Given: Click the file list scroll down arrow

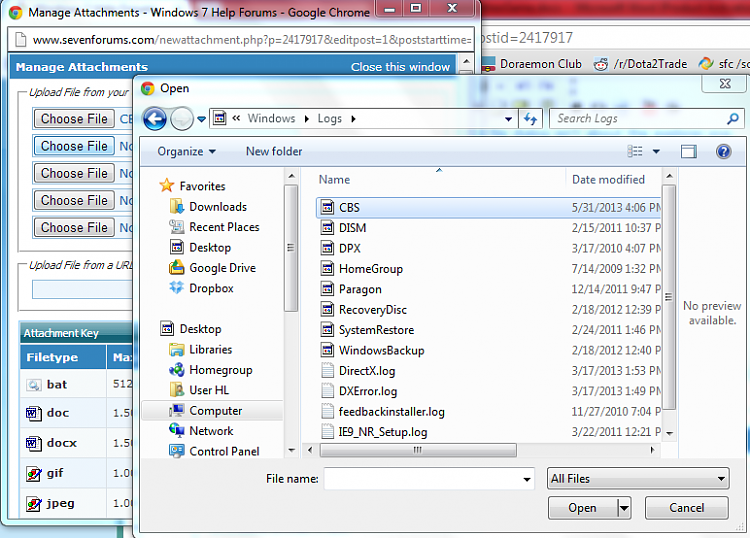Looking at the screenshot, I should tap(670, 434).
